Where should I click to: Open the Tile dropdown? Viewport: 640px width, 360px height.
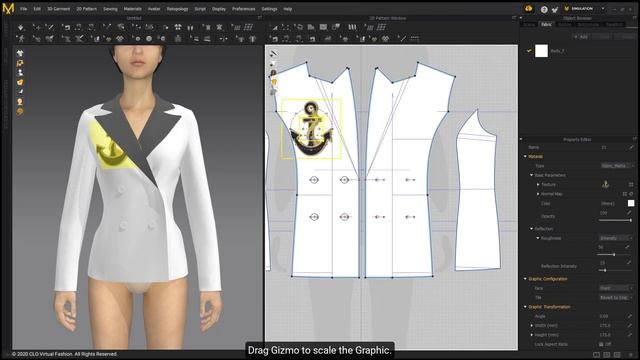(616, 298)
